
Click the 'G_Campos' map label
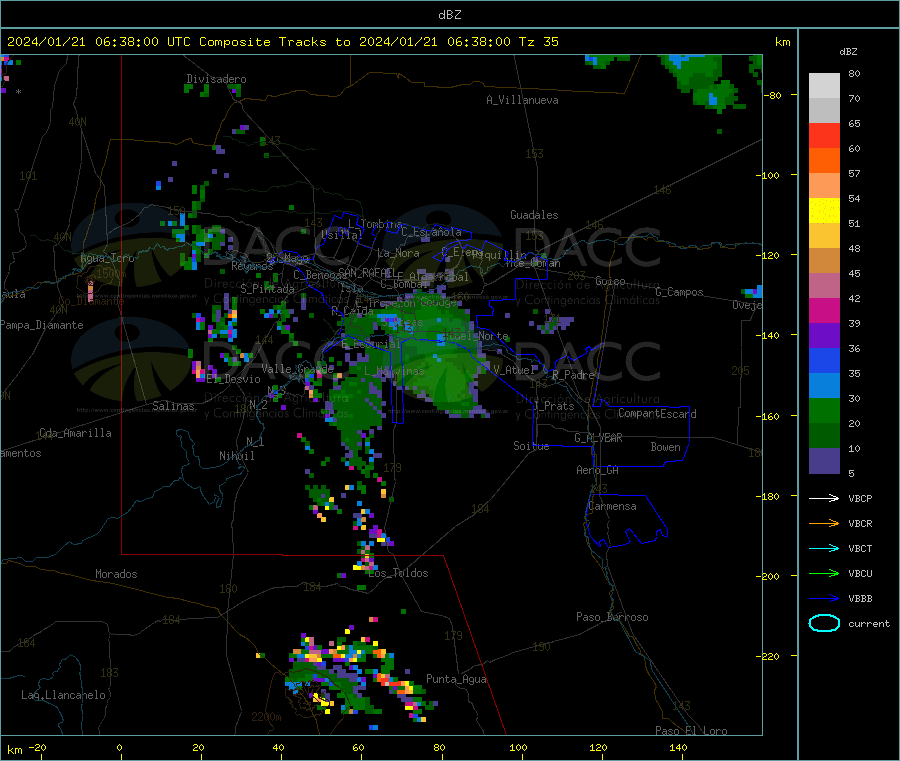[x=679, y=292]
